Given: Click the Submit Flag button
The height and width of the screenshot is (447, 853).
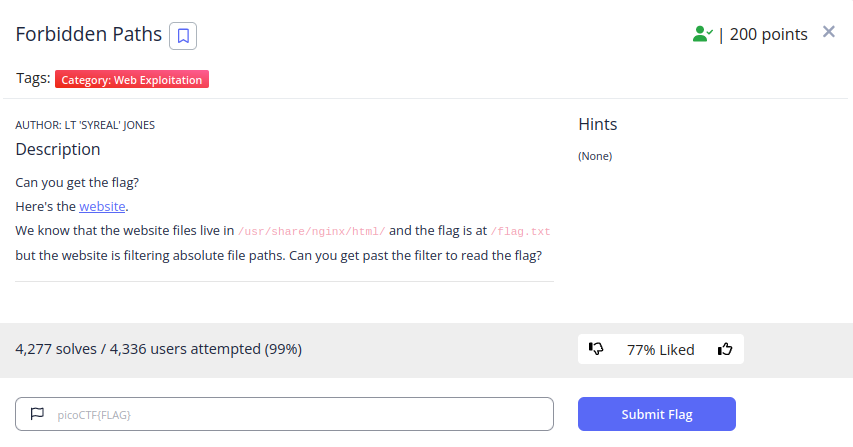Looking at the screenshot, I should (x=657, y=414).
